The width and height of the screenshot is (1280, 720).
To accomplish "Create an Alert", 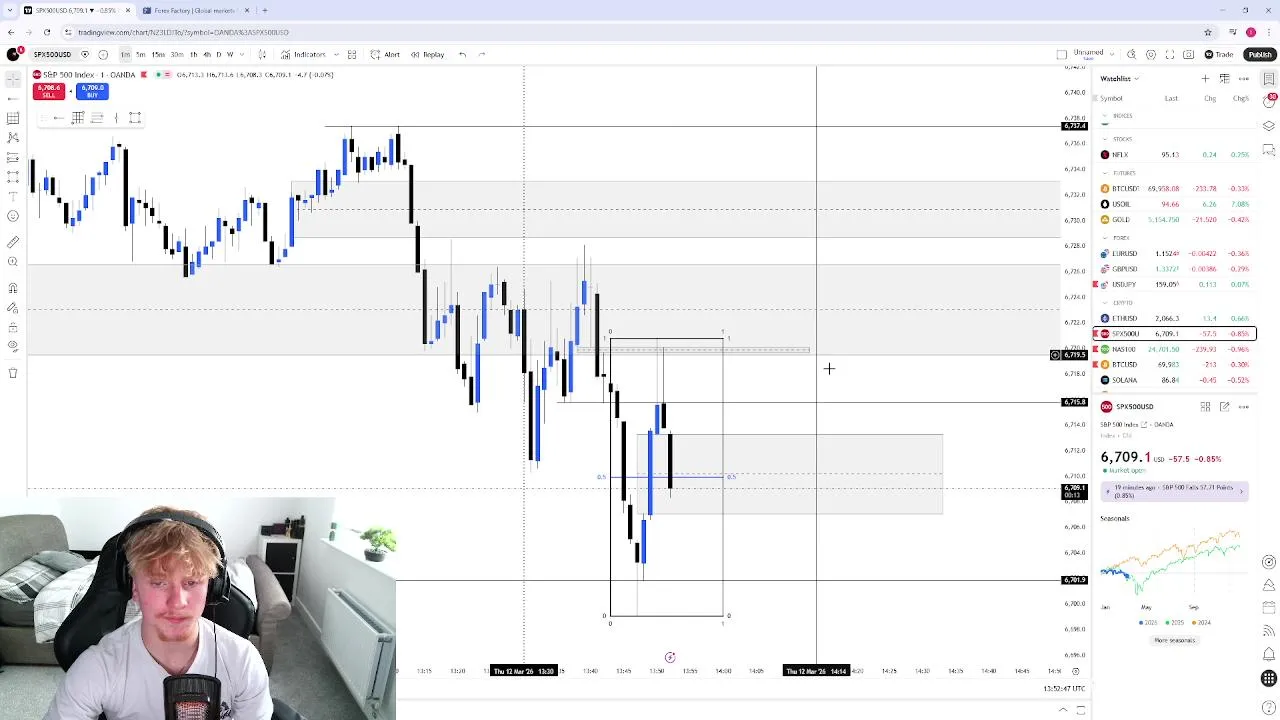I will tap(385, 54).
